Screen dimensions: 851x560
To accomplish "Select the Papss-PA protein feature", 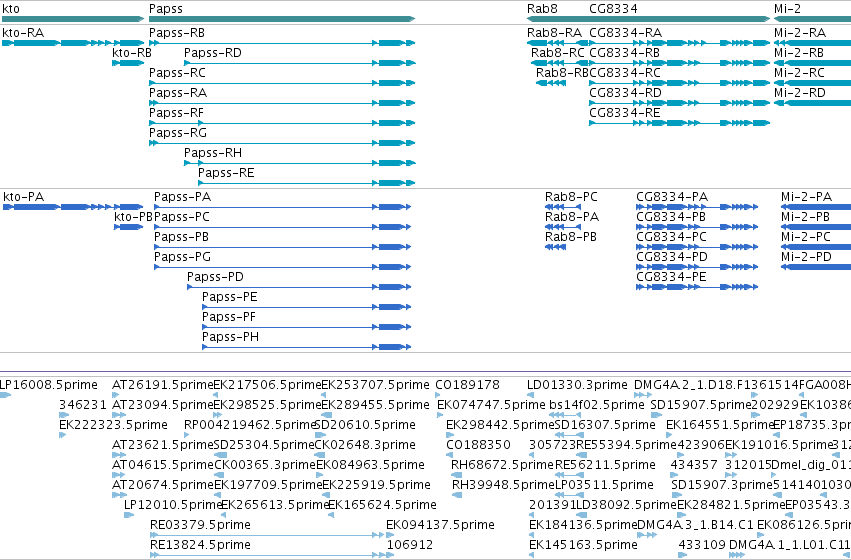I will tap(283, 207).
